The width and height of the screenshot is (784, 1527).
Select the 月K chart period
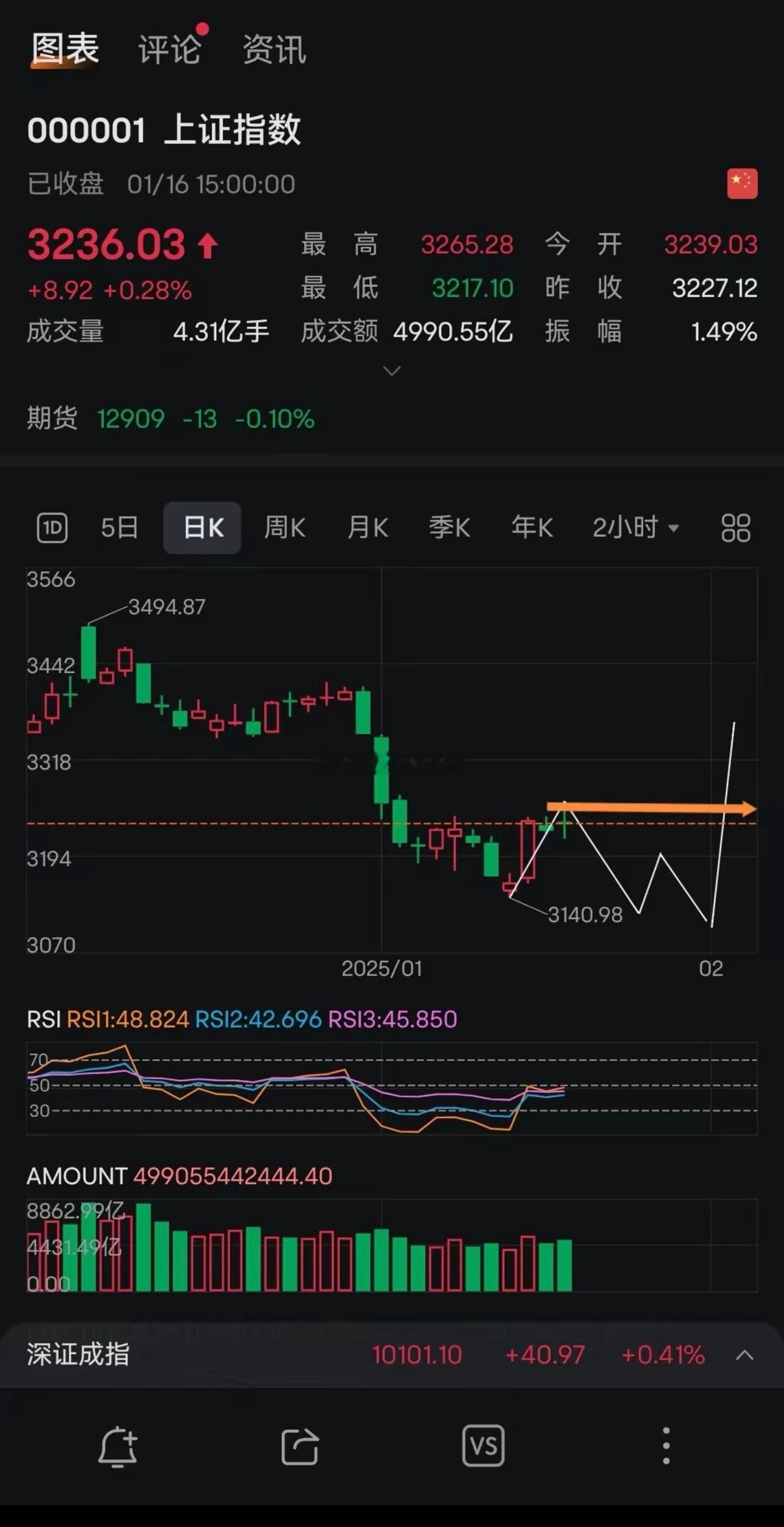click(367, 528)
